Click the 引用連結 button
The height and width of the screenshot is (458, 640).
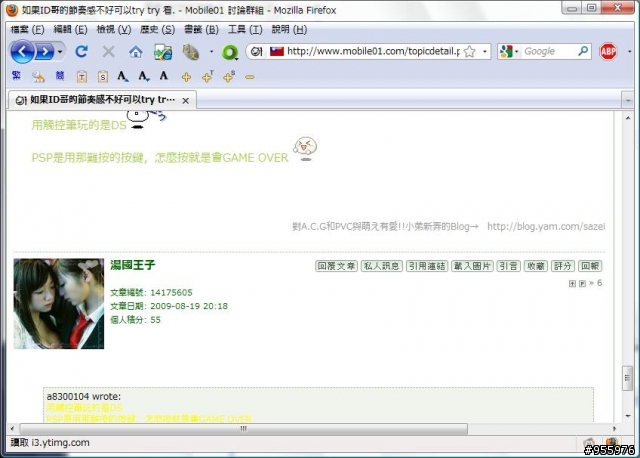pyautogui.click(x=427, y=266)
